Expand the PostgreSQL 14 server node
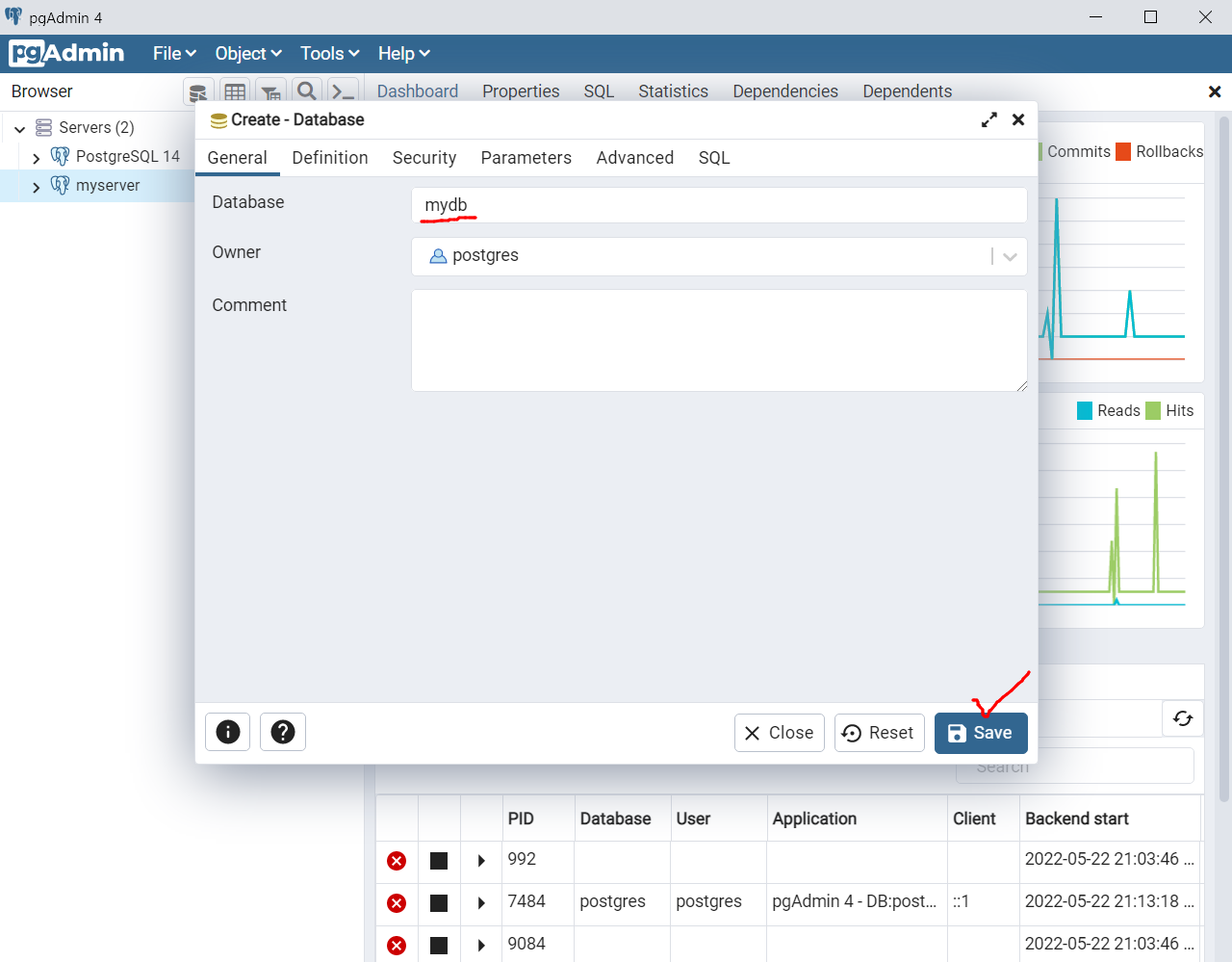The image size is (1232, 962). click(37, 158)
